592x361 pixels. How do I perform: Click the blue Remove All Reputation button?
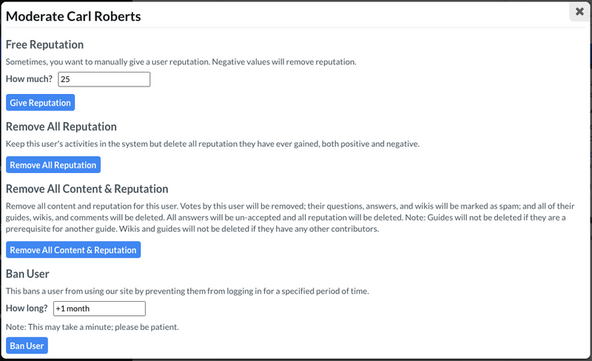point(53,165)
